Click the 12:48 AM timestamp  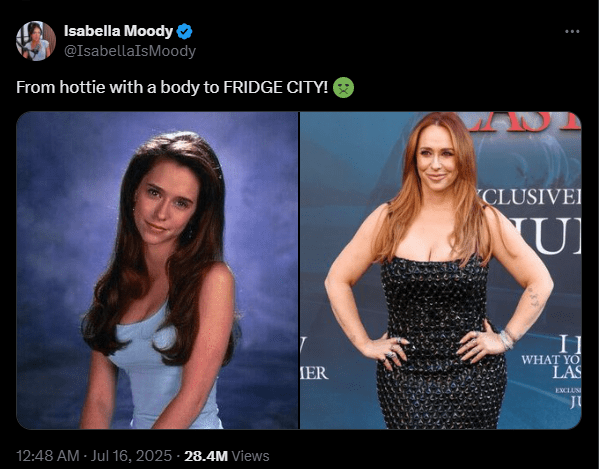pyautogui.click(x=48, y=456)
